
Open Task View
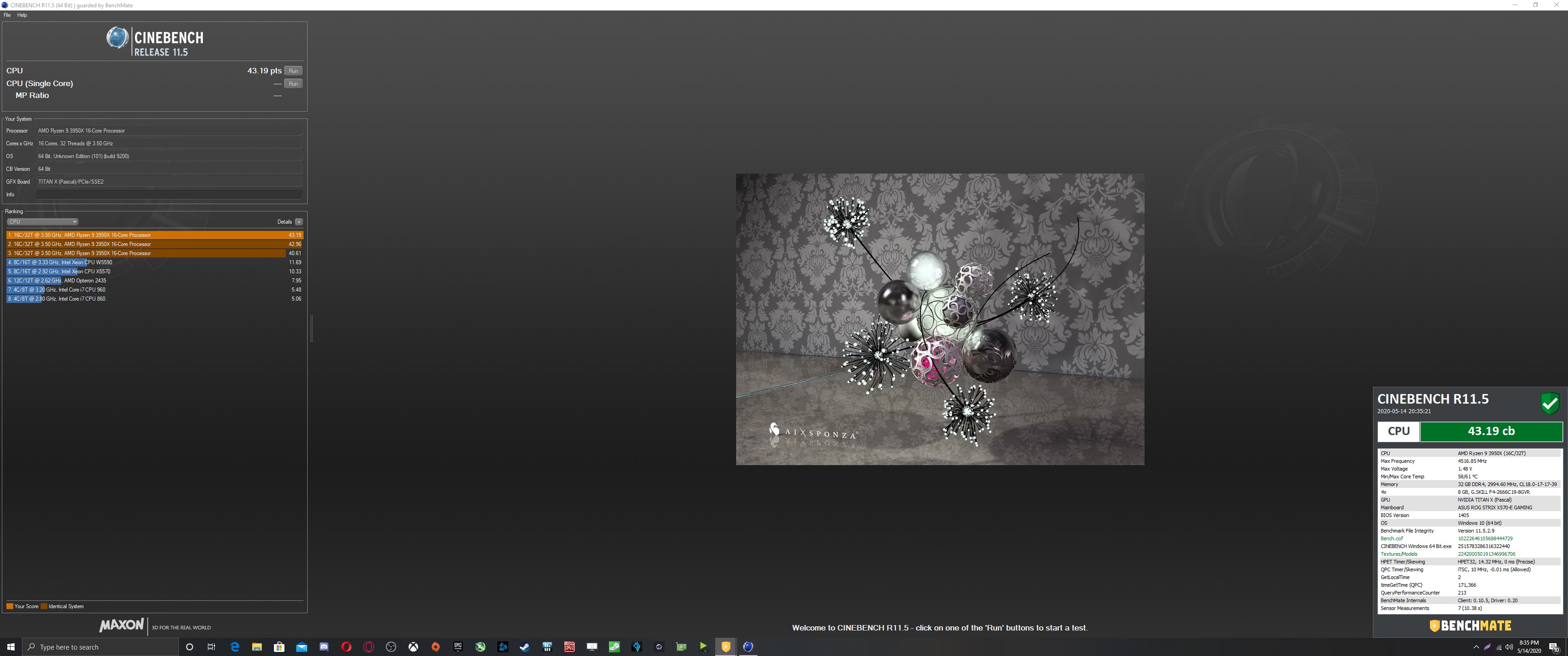[211, 647]
